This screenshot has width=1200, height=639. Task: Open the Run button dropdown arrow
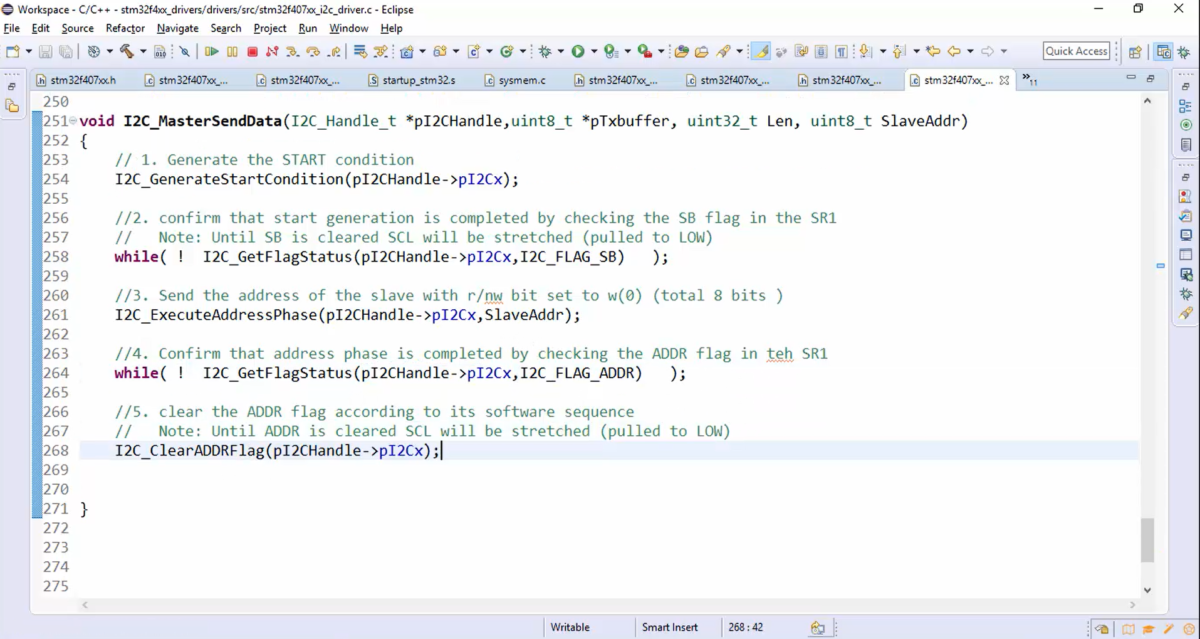594,51
